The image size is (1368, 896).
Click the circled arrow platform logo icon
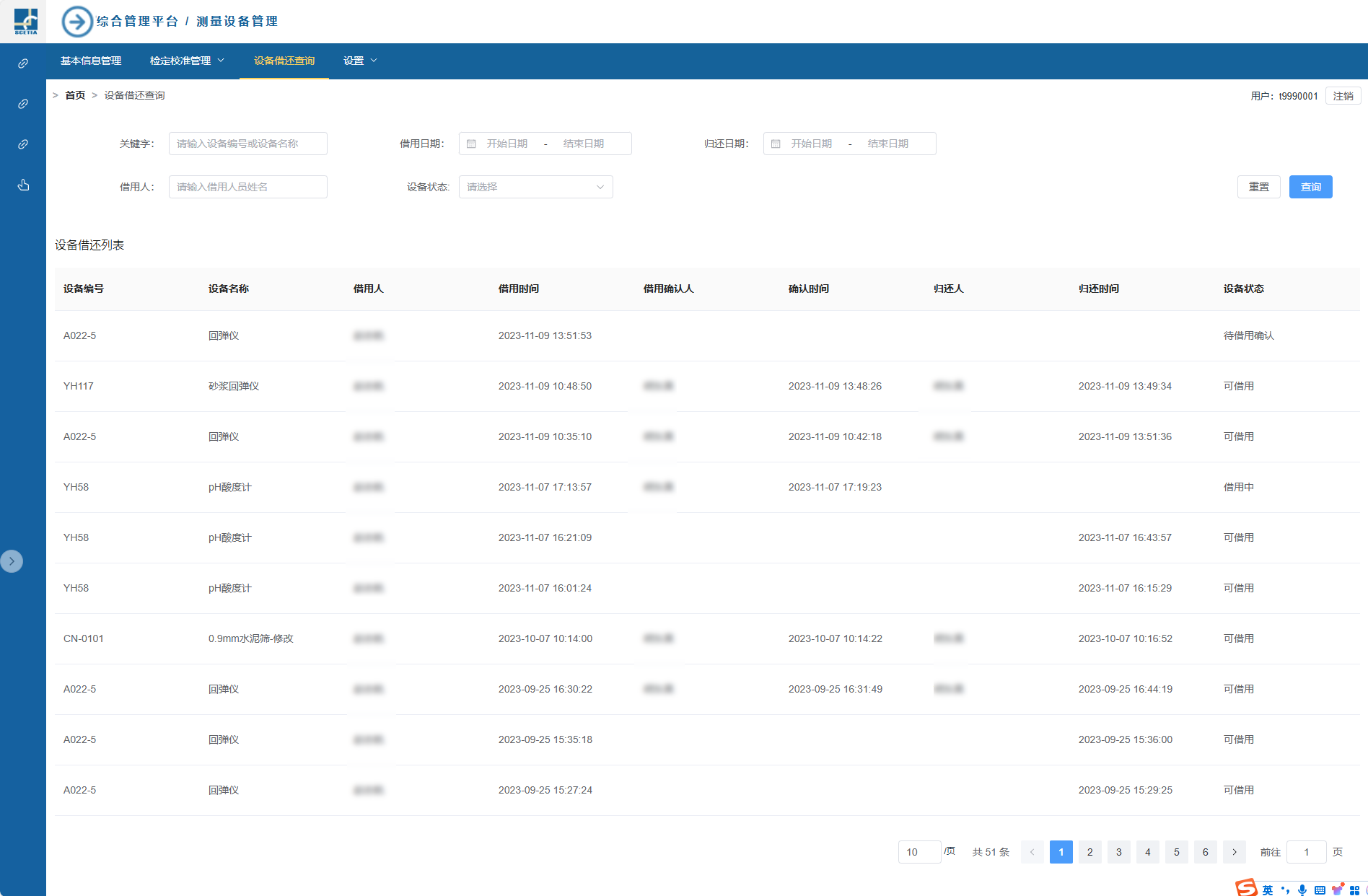(x=77, y=22)
